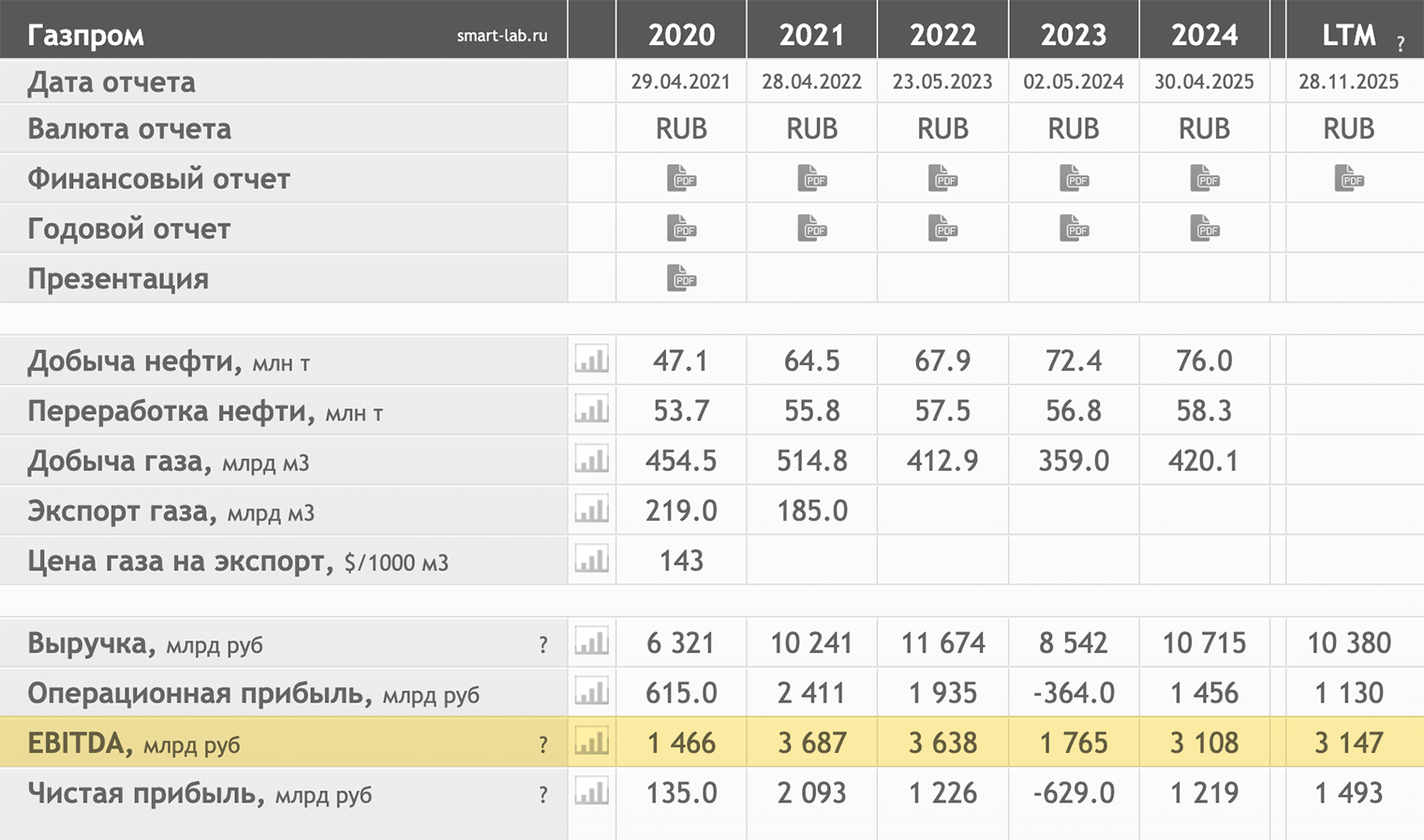The height and width of the screenshot is (840, 1424).
Task: Click the Переработка нефти row label
Action: (205, 411)
